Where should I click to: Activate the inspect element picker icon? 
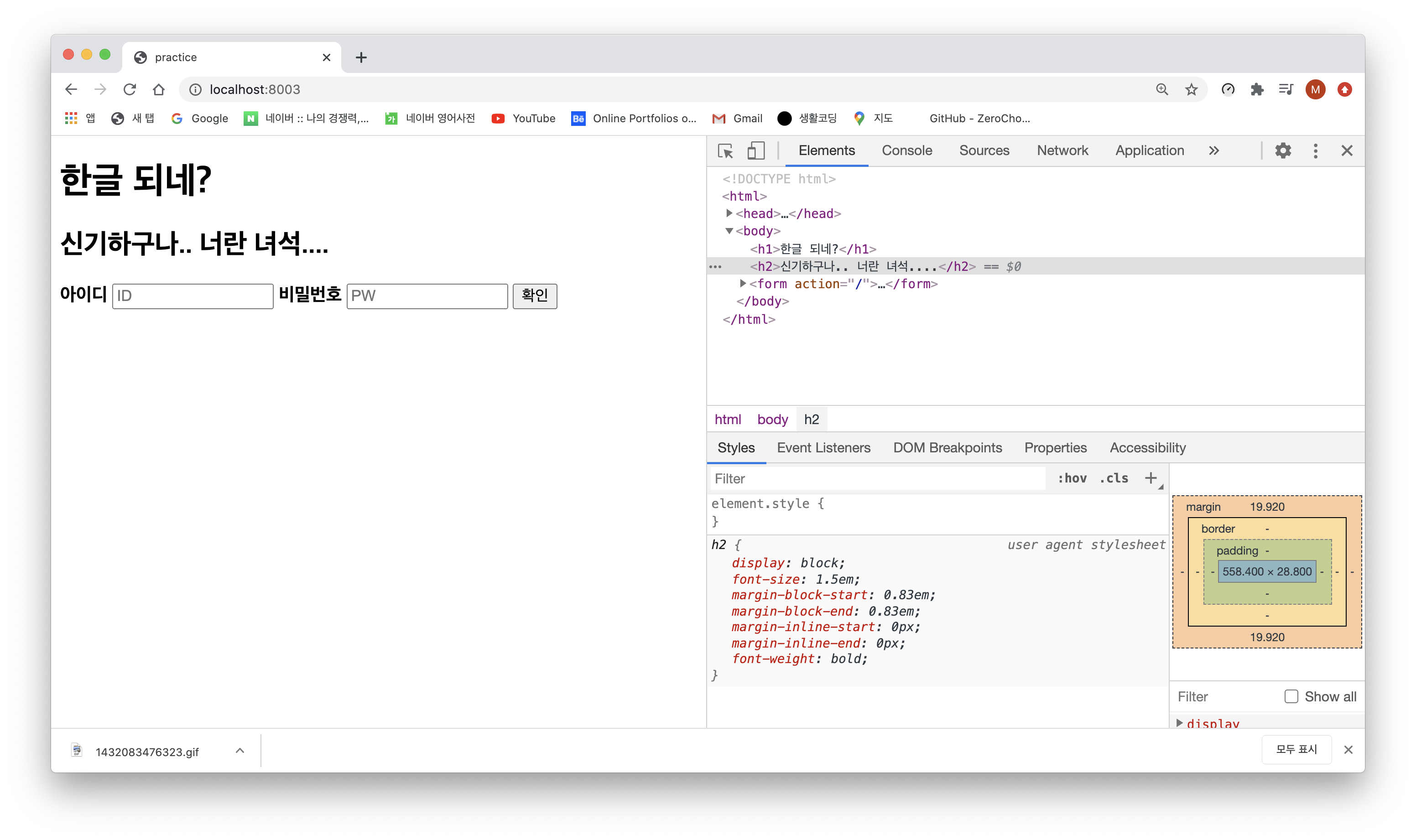(725, 150)
